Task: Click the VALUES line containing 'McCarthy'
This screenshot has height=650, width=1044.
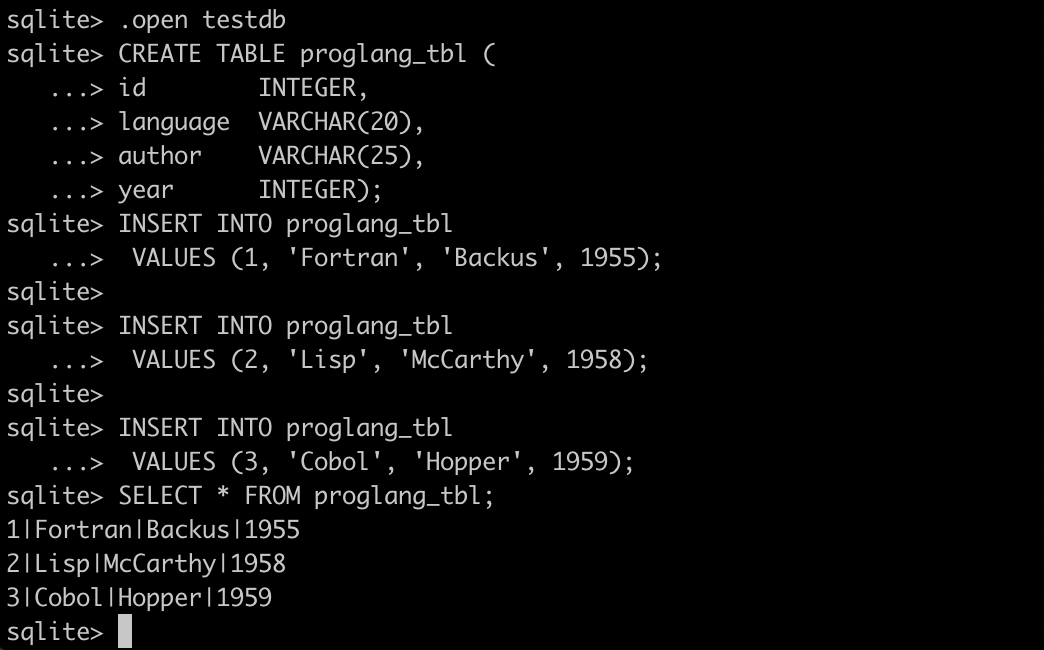Action: pos(390,360)
